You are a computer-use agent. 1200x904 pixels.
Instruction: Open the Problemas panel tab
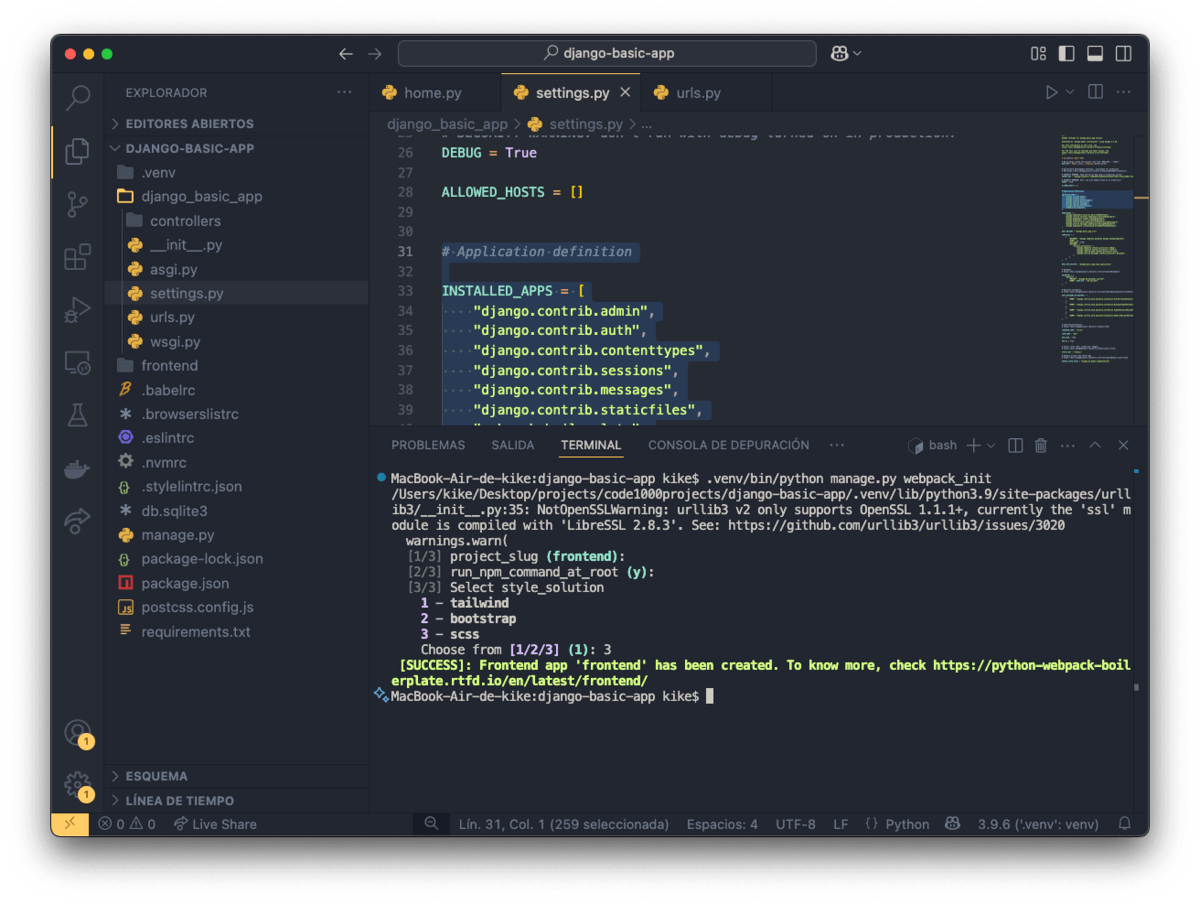[x=428, y=445]
